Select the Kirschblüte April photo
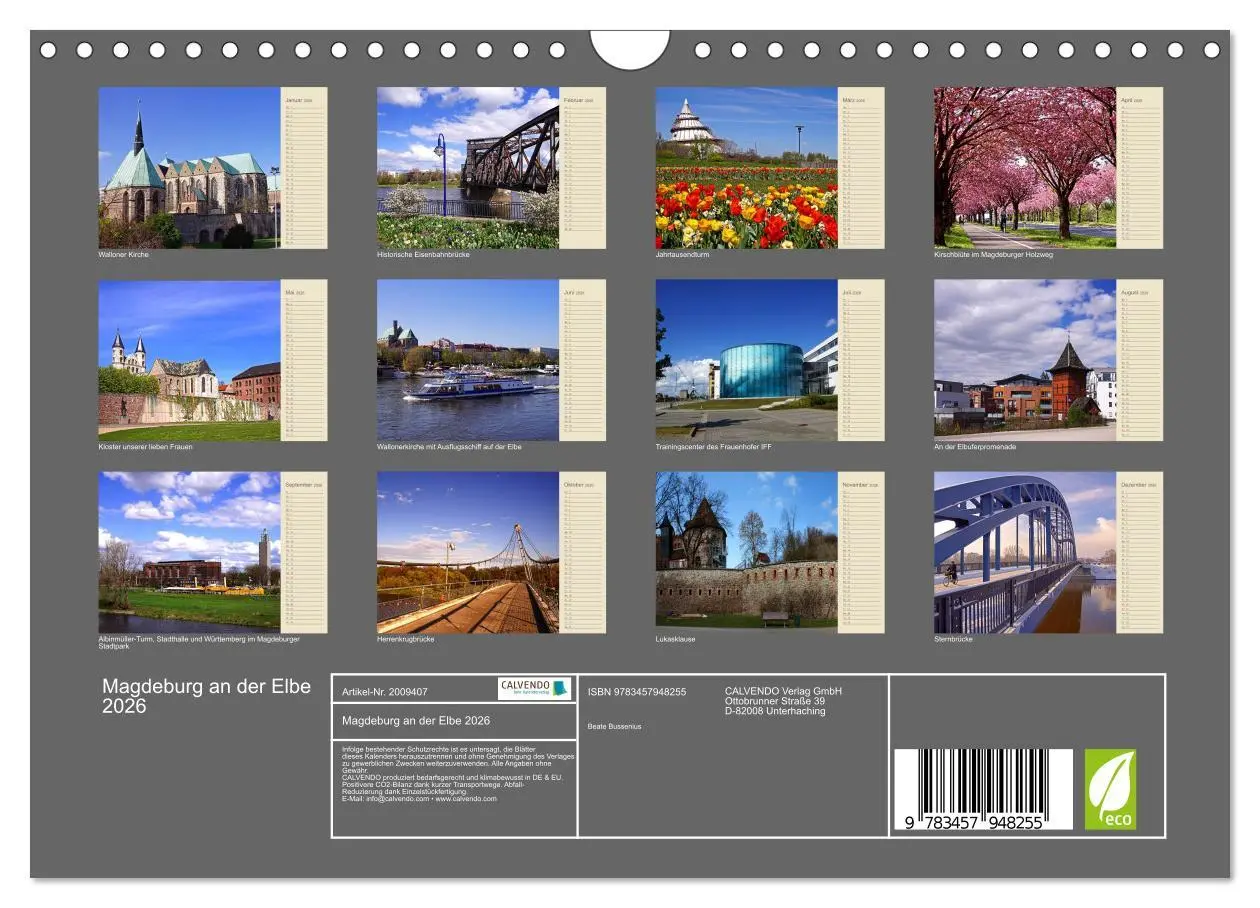 [x=1025, y=165]
